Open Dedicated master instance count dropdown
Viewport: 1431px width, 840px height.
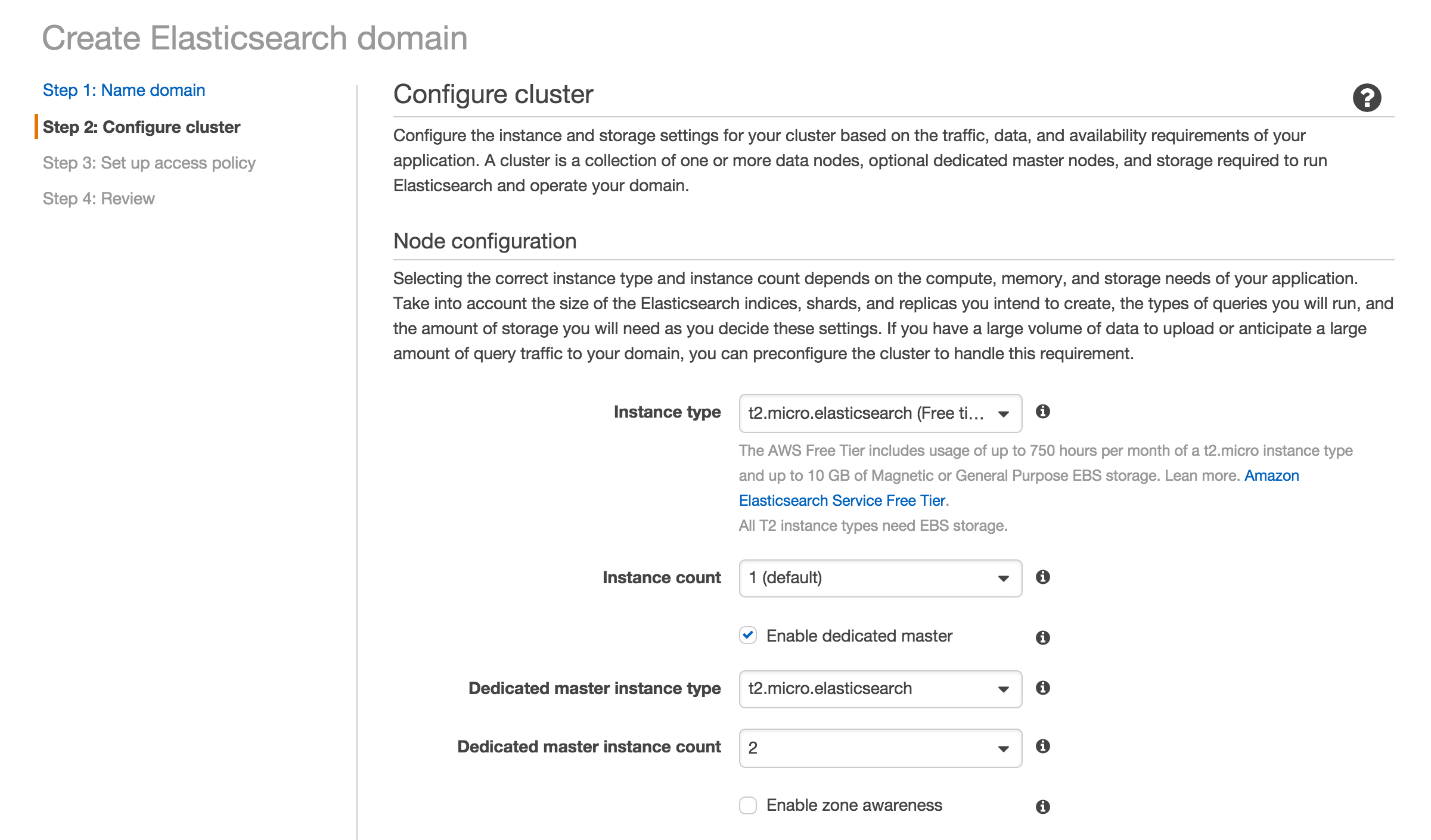coord(880,748)
